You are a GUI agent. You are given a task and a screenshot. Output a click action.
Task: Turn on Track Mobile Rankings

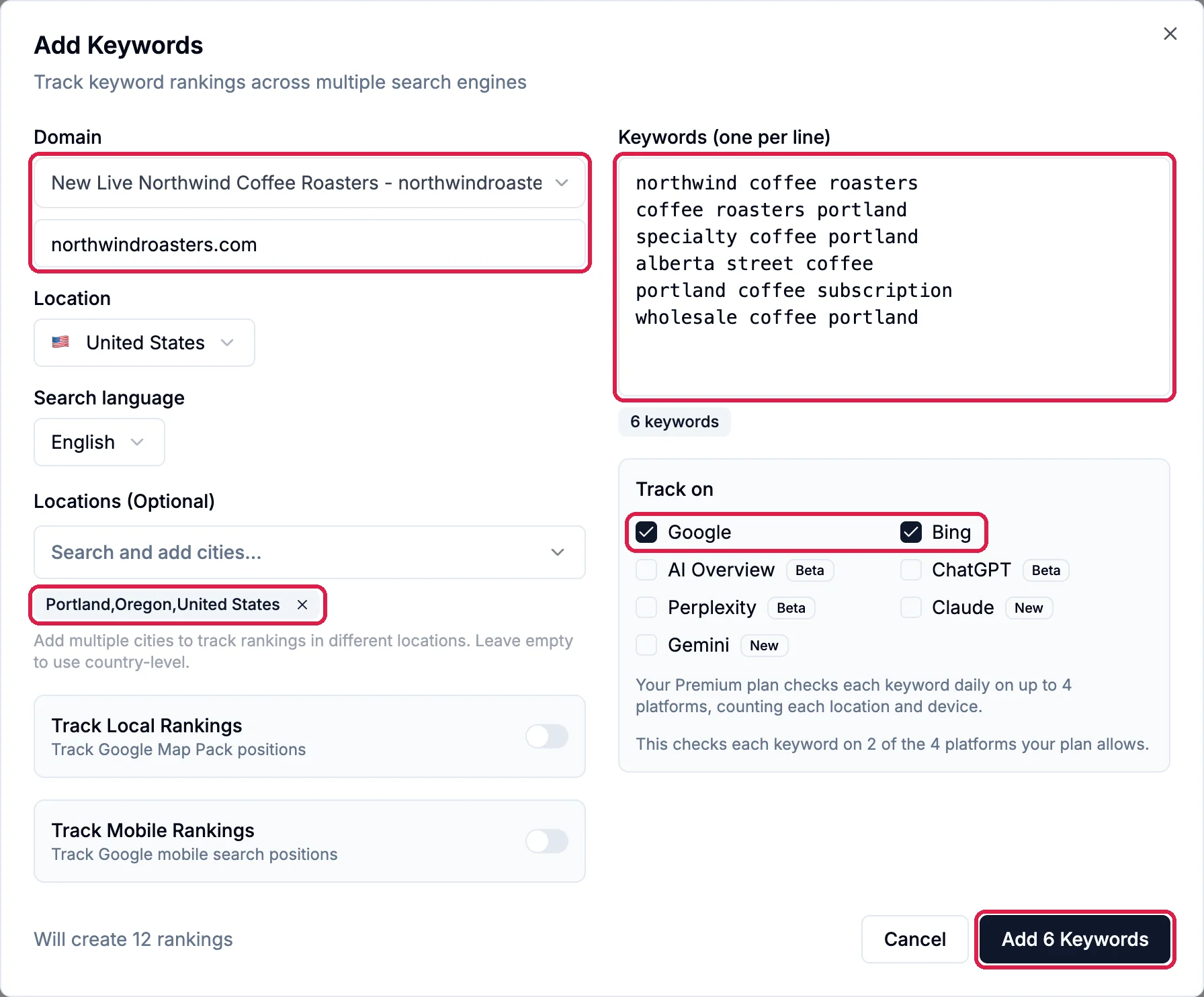[547, 841]
